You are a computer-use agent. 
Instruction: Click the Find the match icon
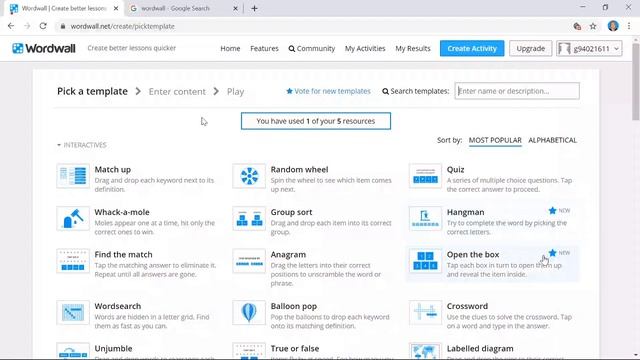(73, 261)
